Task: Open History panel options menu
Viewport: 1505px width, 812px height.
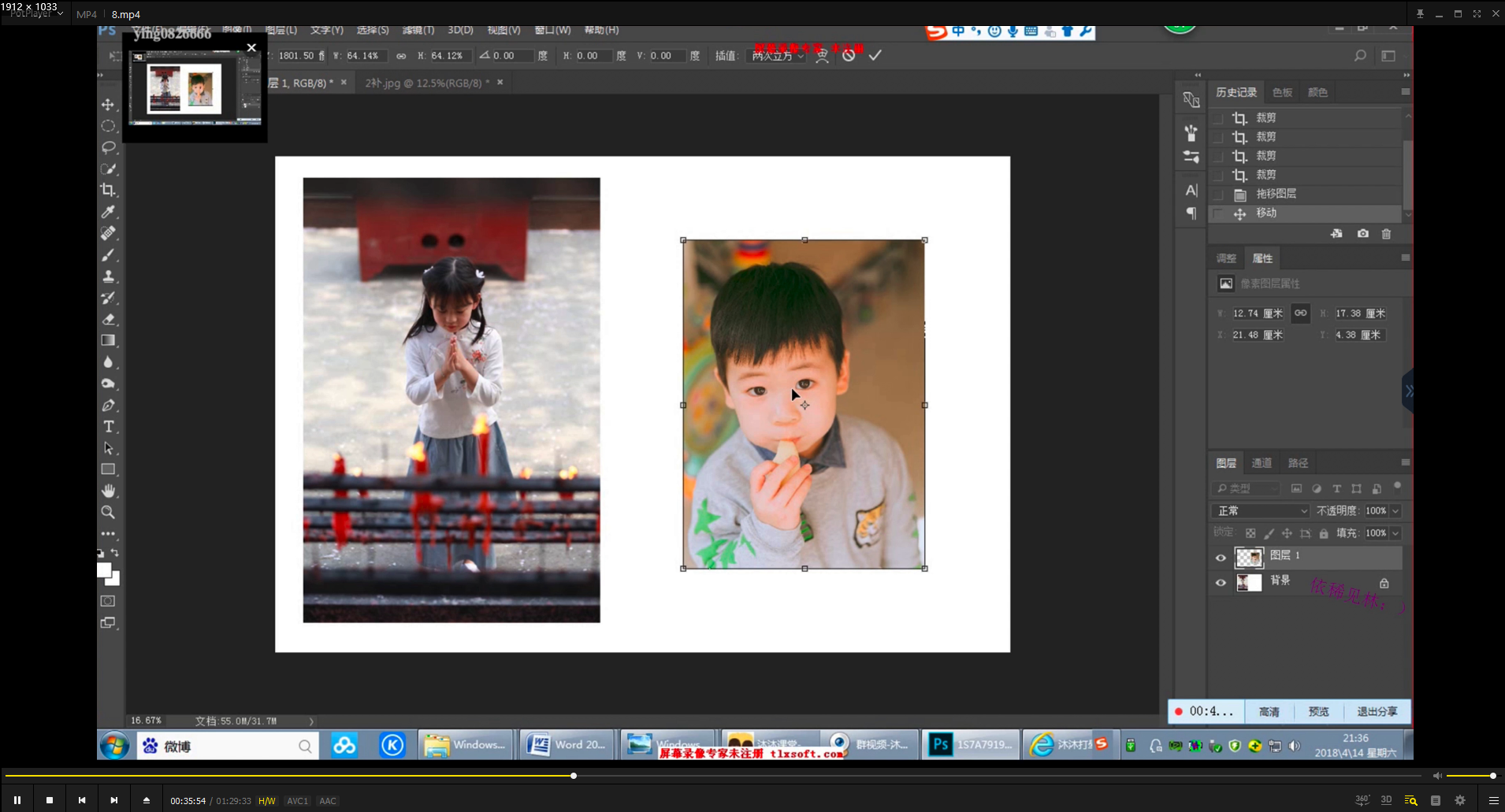Action: [x=1405, y=92]
